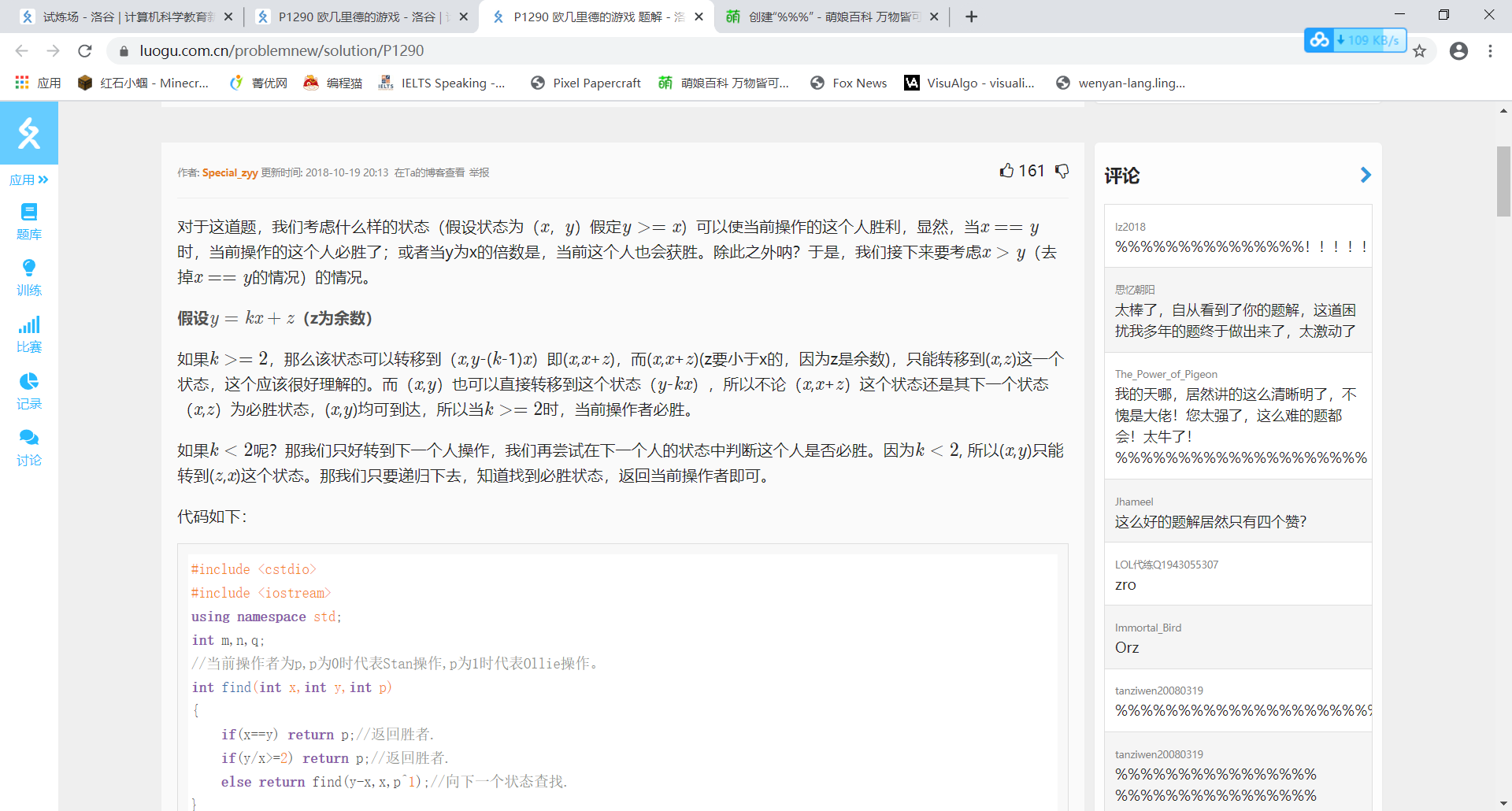The width and height of the screenshot is (1512, 811).
Task: Reload the page with refresh button
Action: coord(85,51)
